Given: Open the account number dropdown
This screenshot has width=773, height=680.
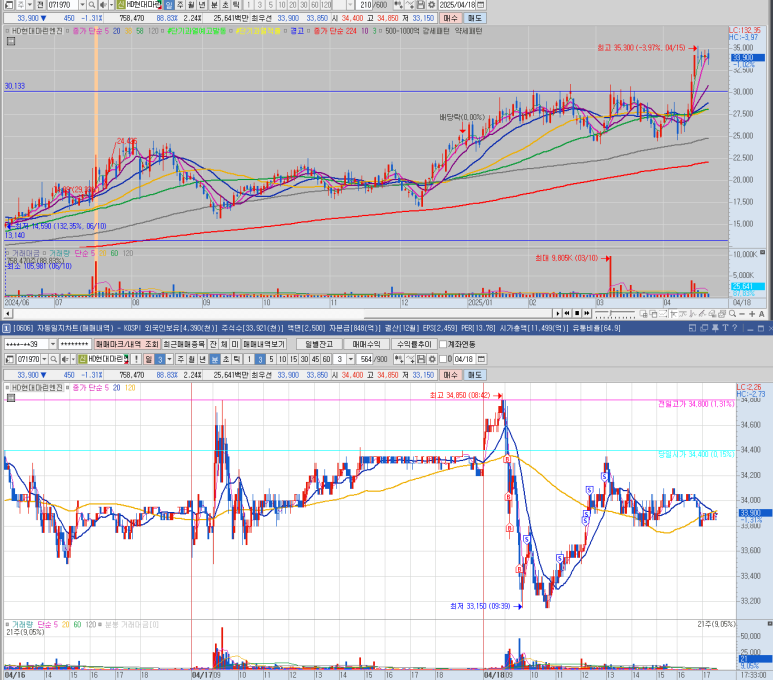Looking at the screenshot, I should (51, 344).
